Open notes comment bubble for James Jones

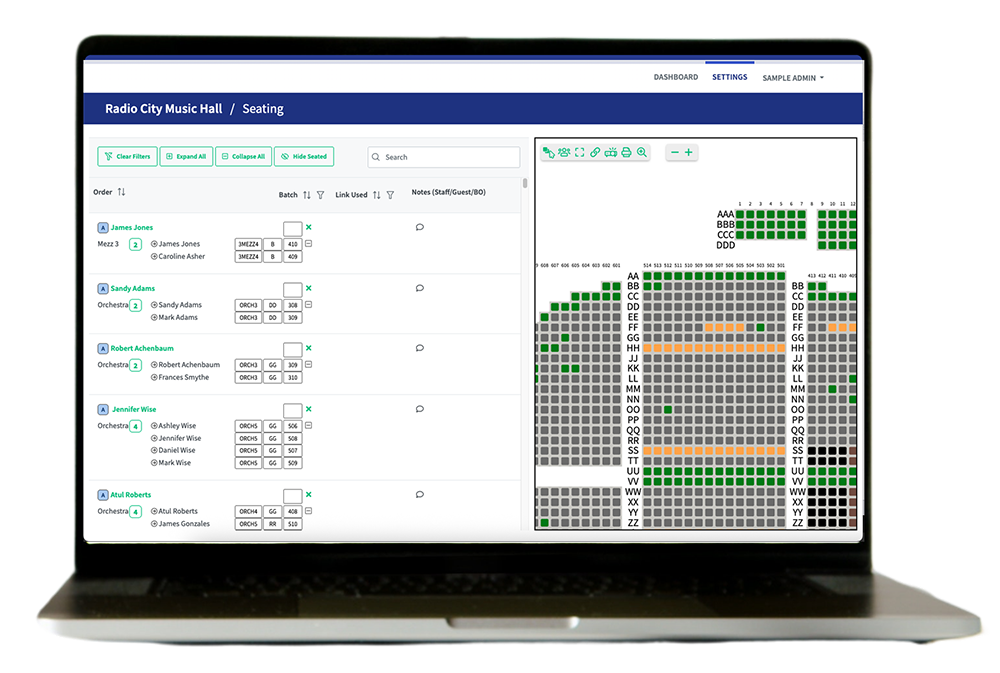click(x=419, y=228)
